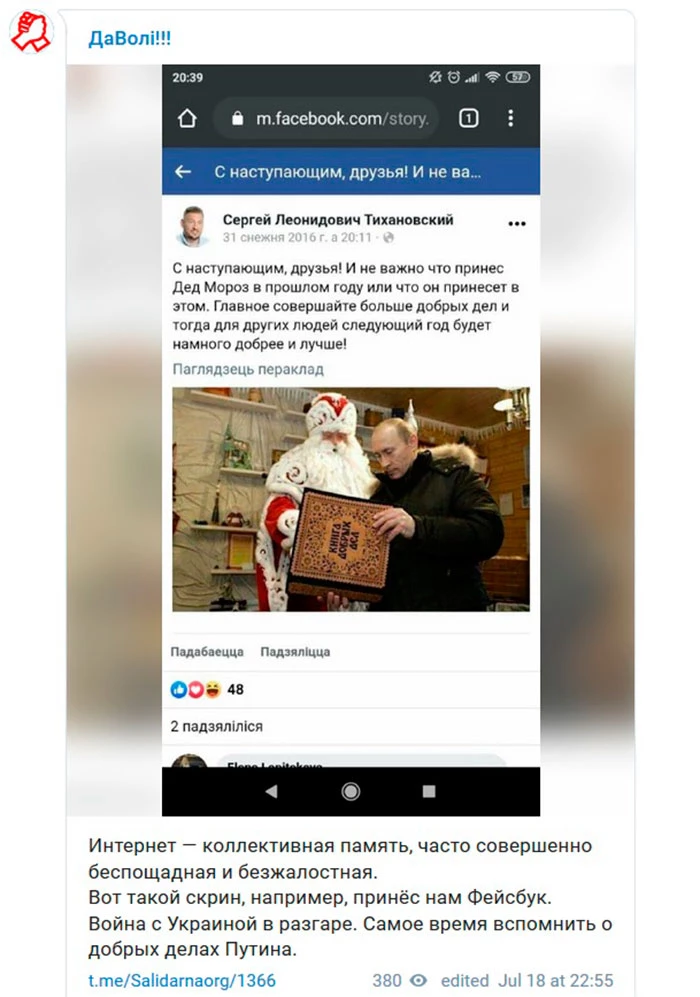This screenshot has height=997, width=700.
Task: Open the browser three-dot menu
Action: 510,118
